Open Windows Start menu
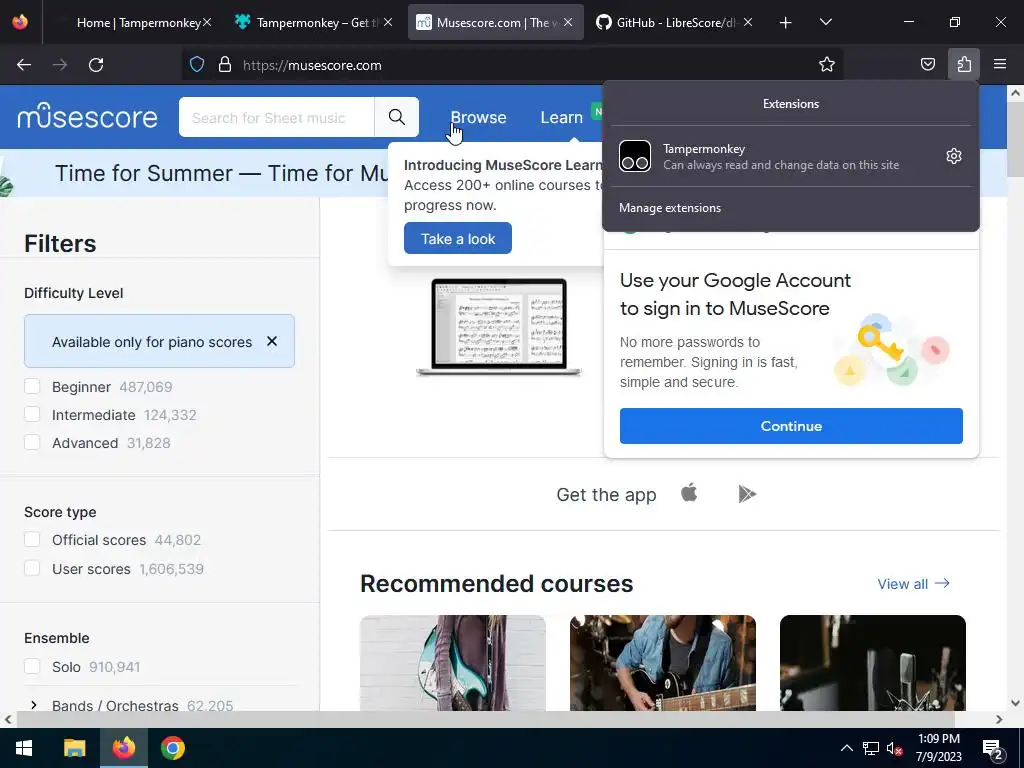This screenshot has height=768, width=1024. point(24,748)
